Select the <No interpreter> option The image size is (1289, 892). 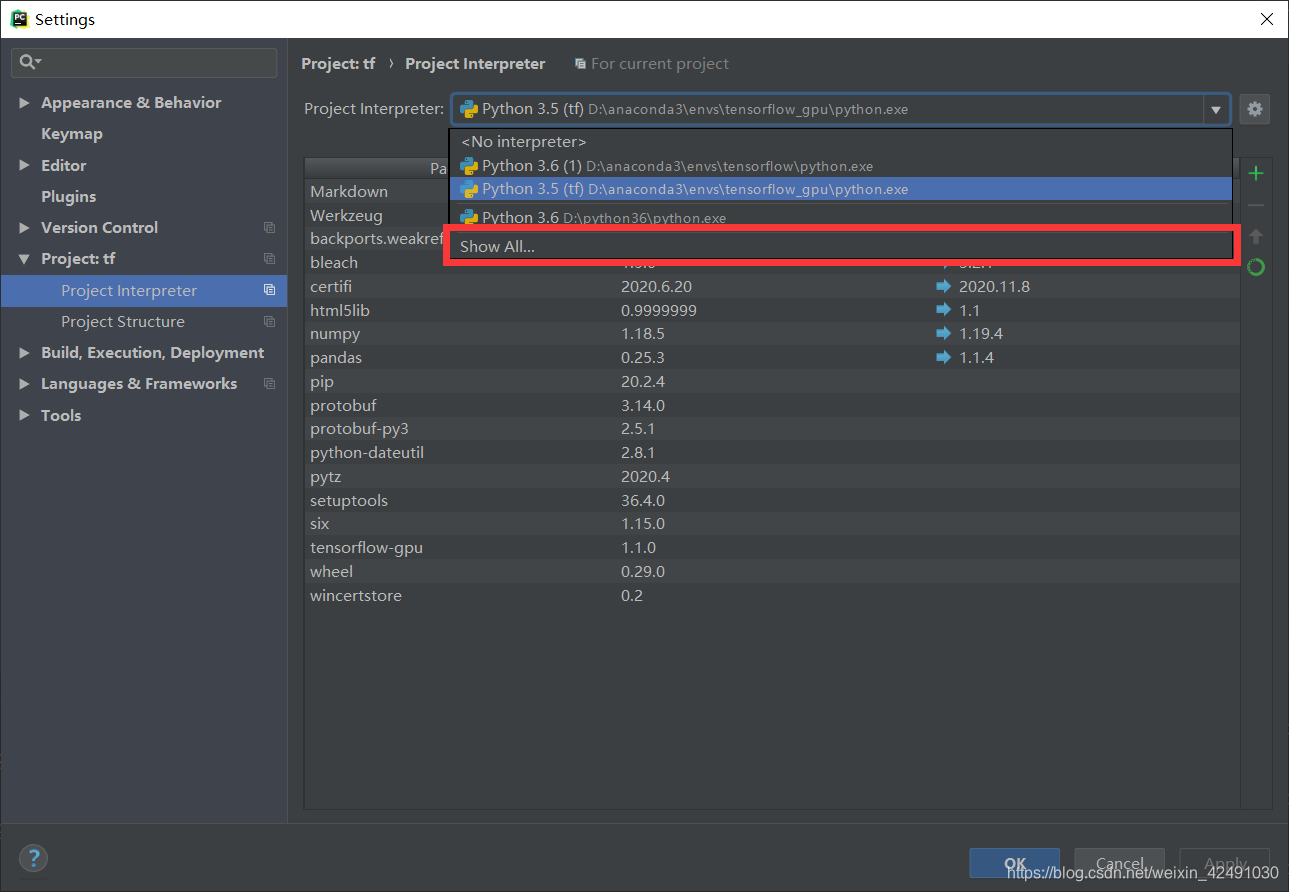point(840,142)
